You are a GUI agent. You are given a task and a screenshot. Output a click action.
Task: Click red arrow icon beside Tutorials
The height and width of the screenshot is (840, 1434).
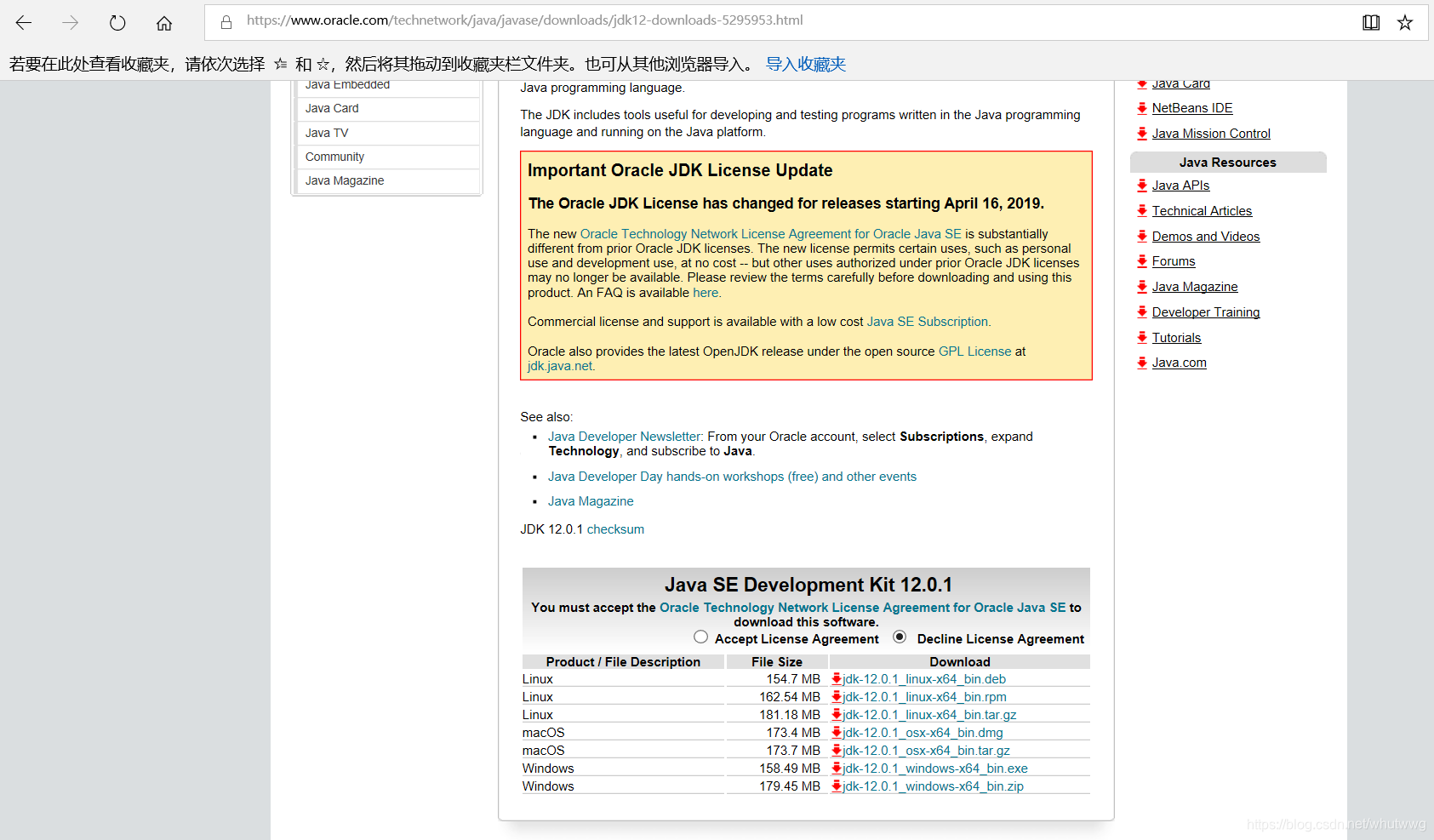point(1142,338)
